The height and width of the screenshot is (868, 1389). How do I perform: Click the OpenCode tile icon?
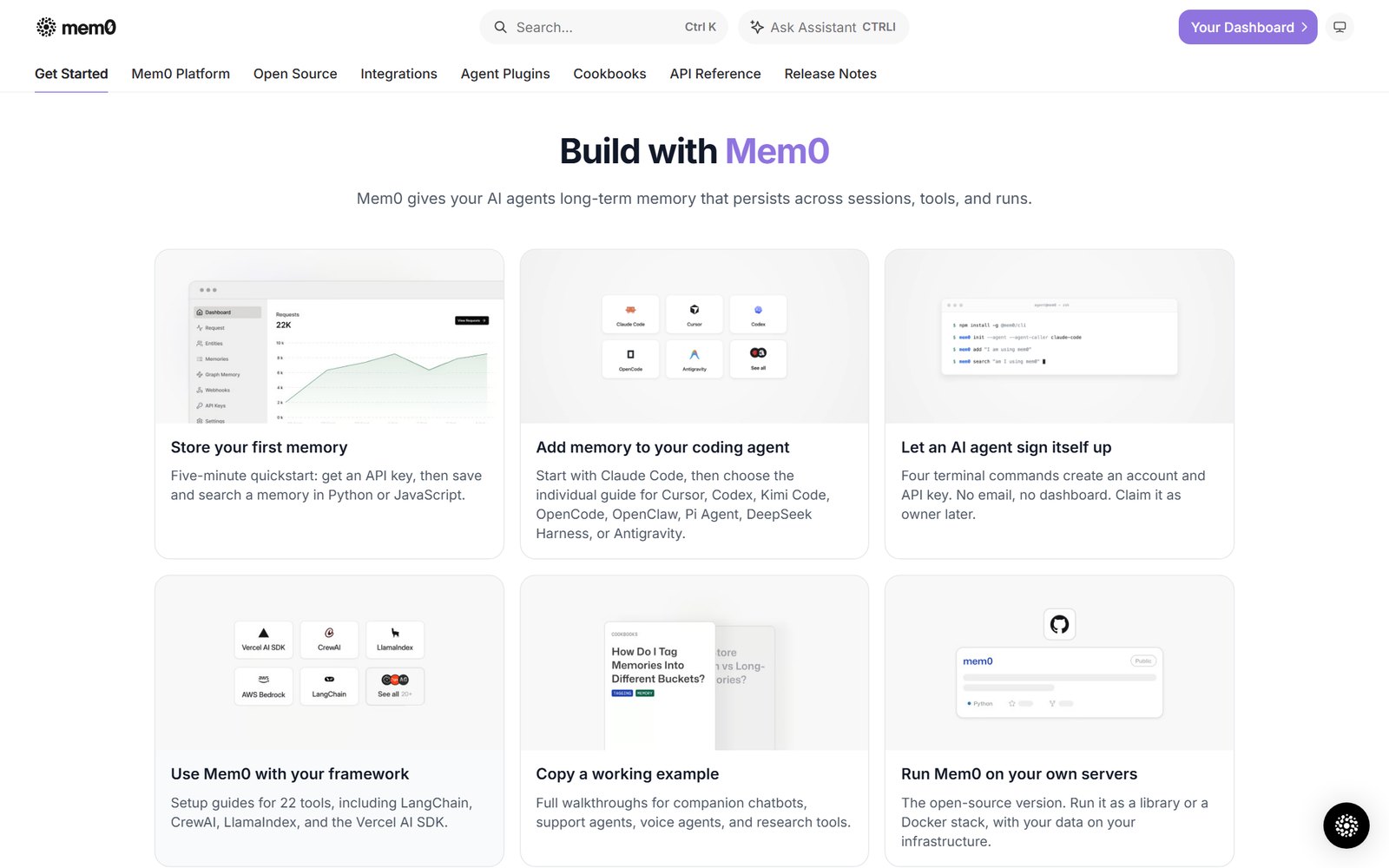click(x=630, y=354)
